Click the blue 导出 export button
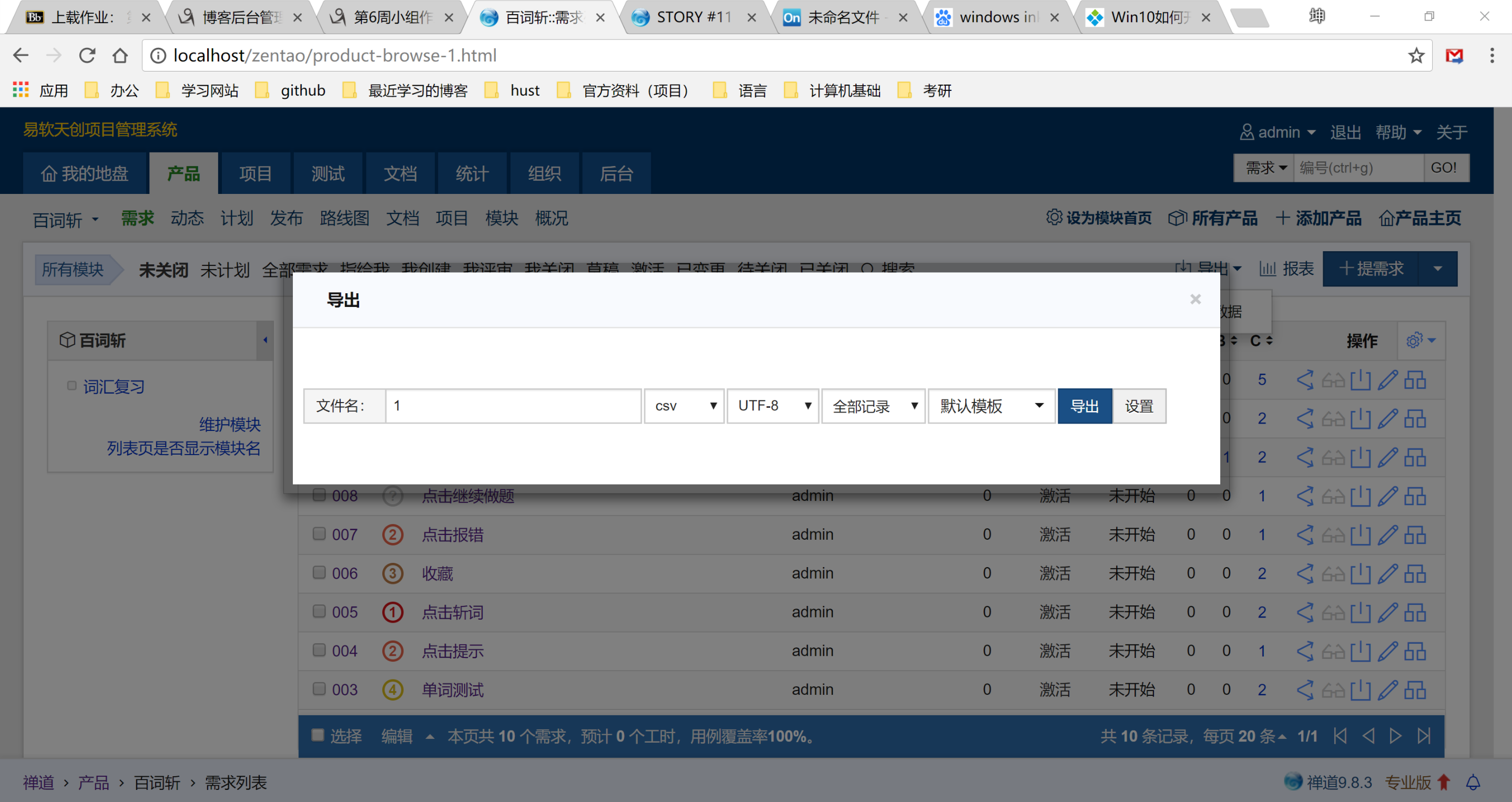The image size is (1512, 802). [x=1084, y=406]
